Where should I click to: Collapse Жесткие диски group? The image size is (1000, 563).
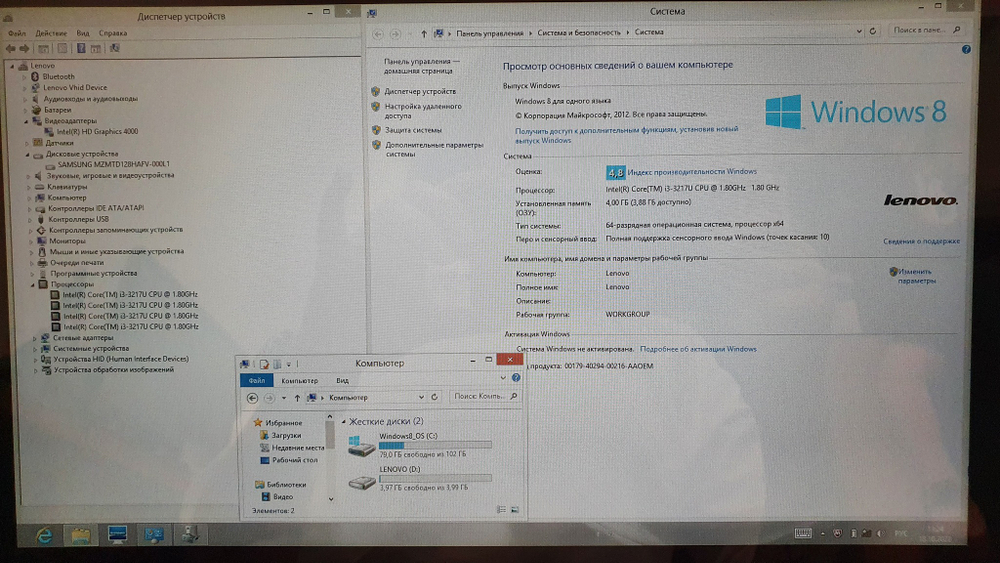point(344,421)
